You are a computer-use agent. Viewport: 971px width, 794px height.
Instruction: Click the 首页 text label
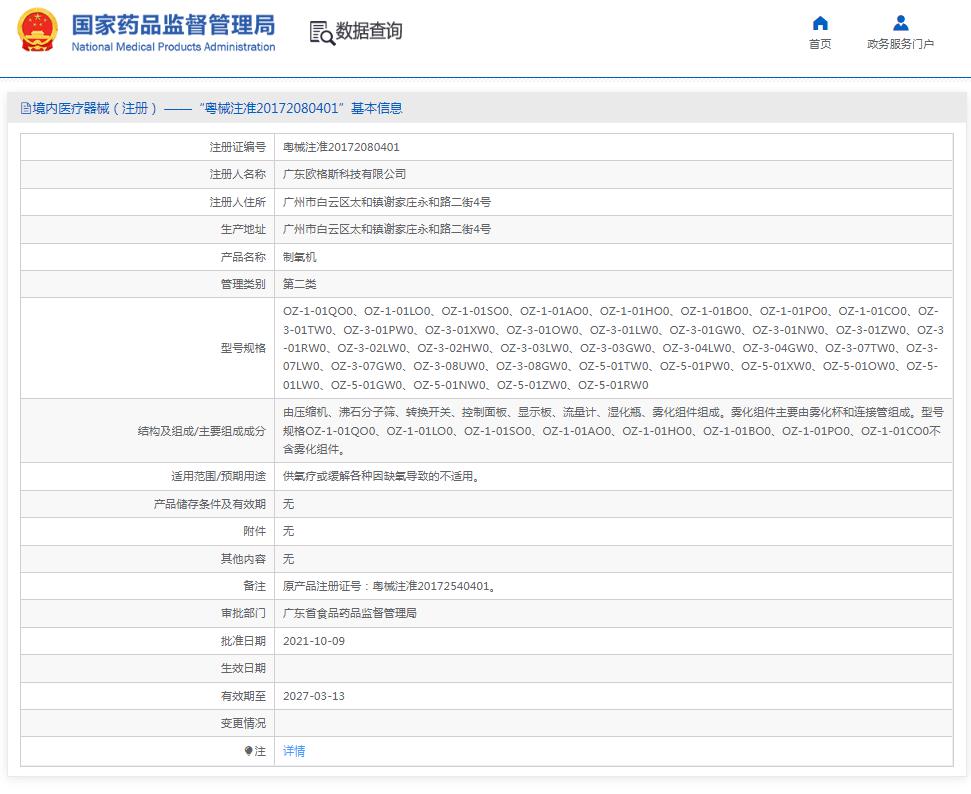pos(820,45)
